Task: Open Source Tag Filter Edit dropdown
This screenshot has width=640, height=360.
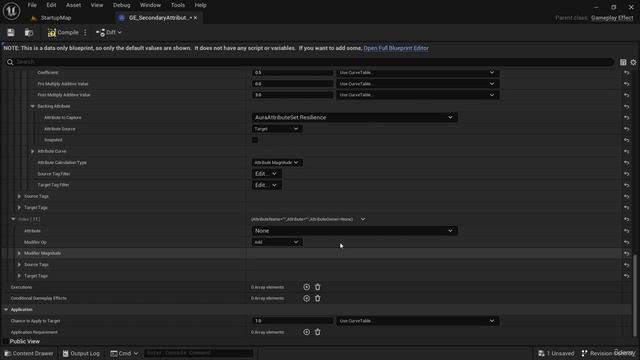Action: [266, 174]
